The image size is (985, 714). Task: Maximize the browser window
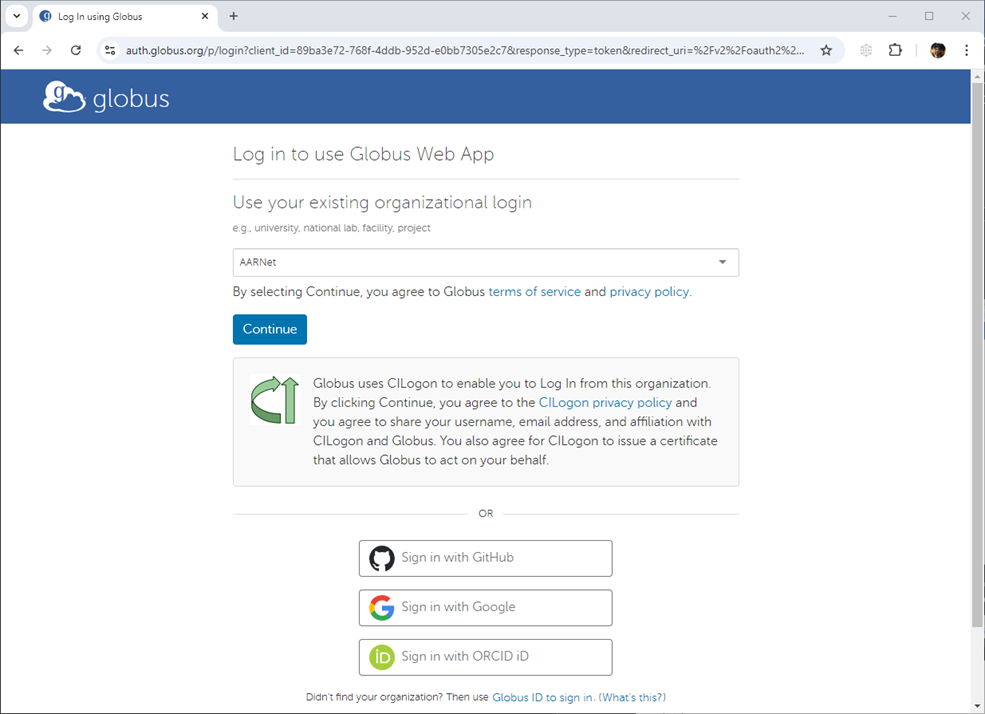[929, 16]
